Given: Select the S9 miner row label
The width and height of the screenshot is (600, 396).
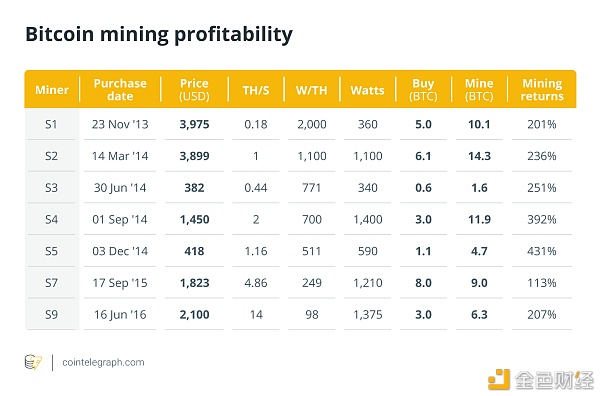Looking at the screenshot, I should (x=51, y=315).
